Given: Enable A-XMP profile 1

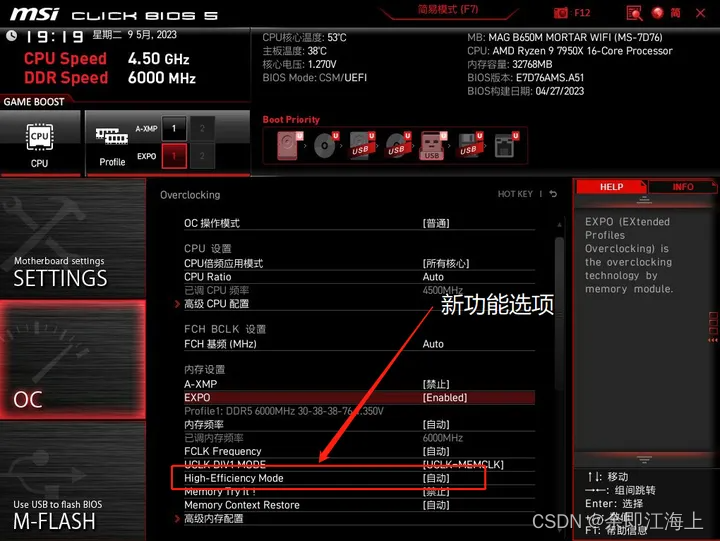Looking at the screenshot, I should (174, 128).
